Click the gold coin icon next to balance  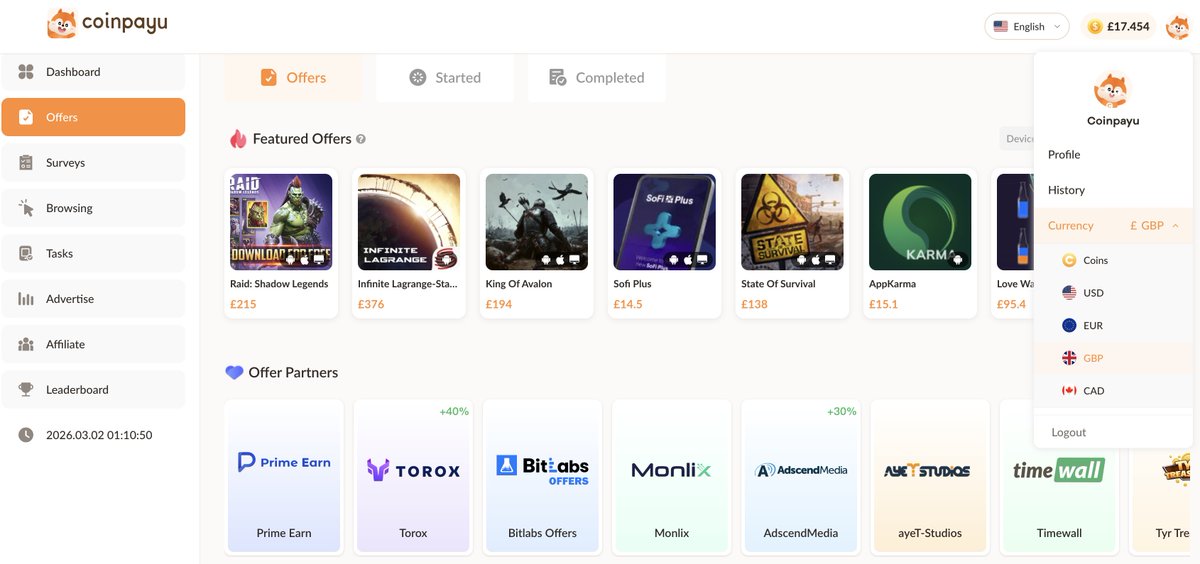[1095, 27]
